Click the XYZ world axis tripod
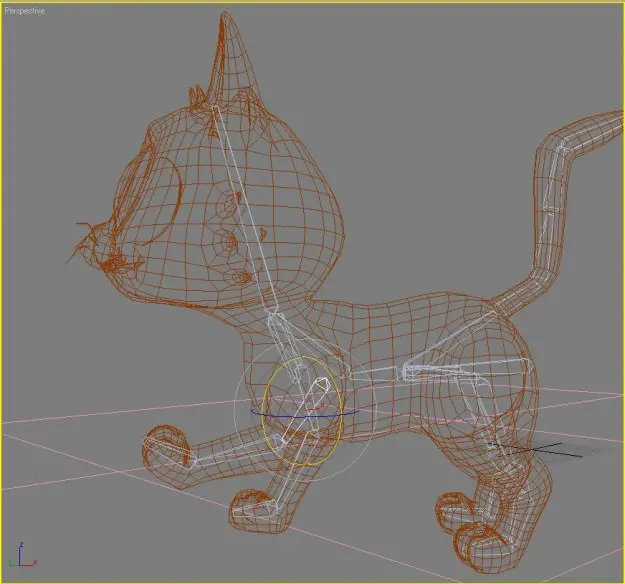Image resolution: width=625 pixels, height=584 pixels. tap(22, 555)
